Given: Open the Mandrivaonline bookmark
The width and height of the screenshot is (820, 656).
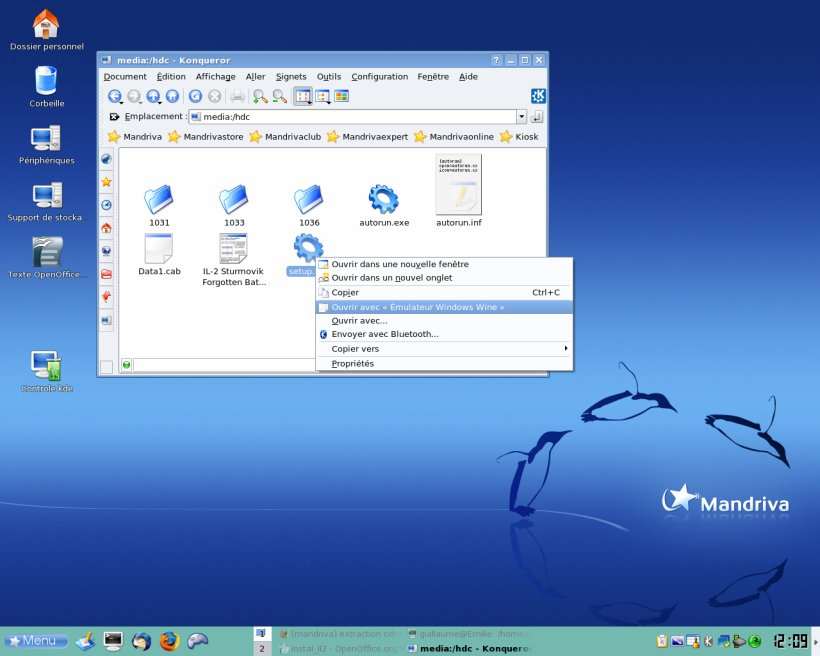Looking at the screenshot, I should point(454,137).
